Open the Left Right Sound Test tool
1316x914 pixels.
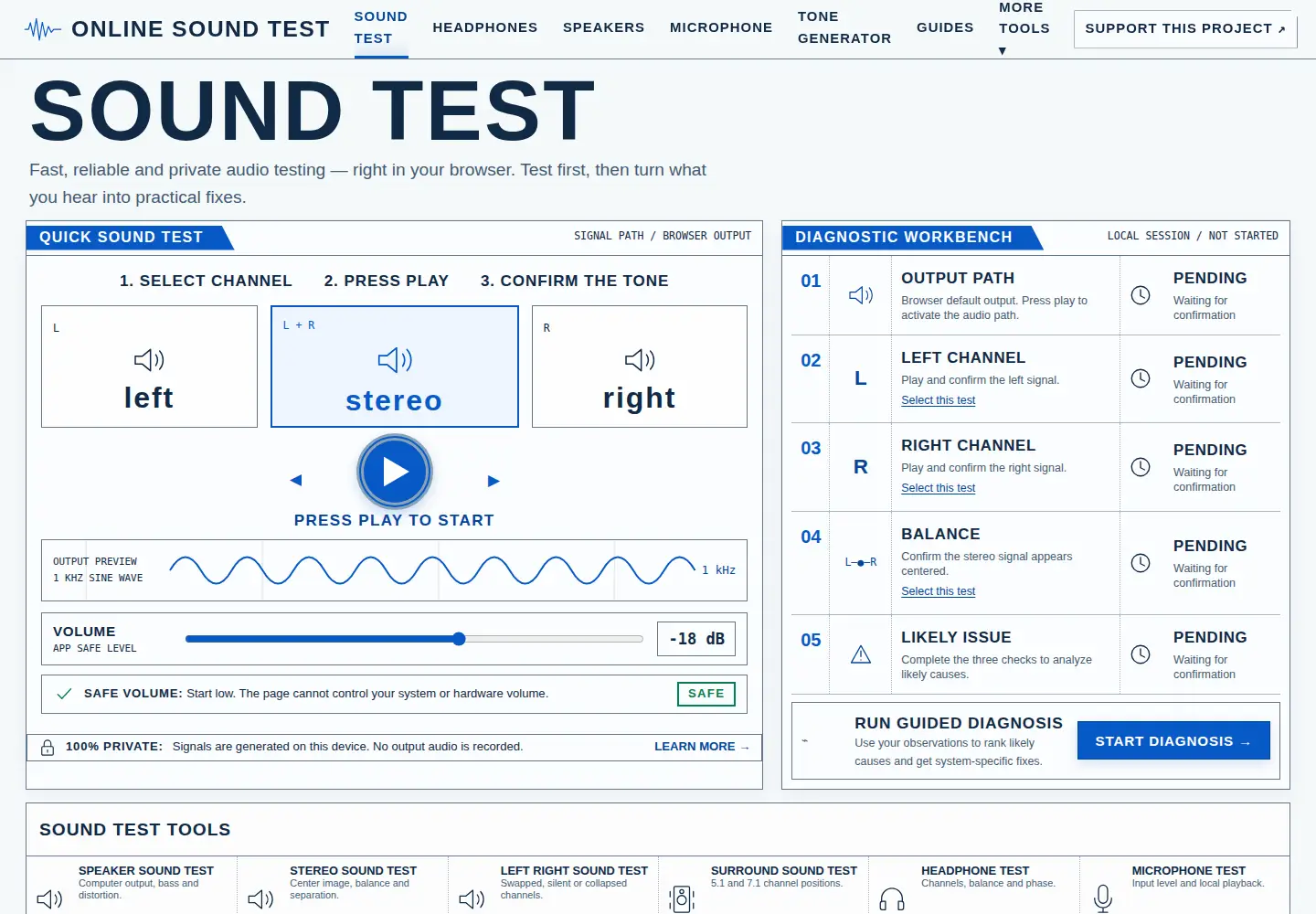click(553, 885)
